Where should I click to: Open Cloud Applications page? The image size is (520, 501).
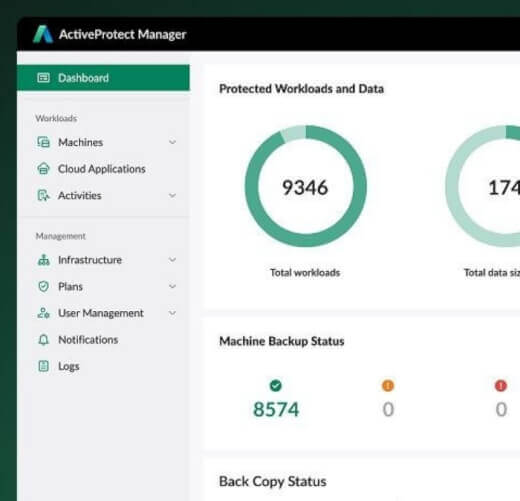(102, 169)
